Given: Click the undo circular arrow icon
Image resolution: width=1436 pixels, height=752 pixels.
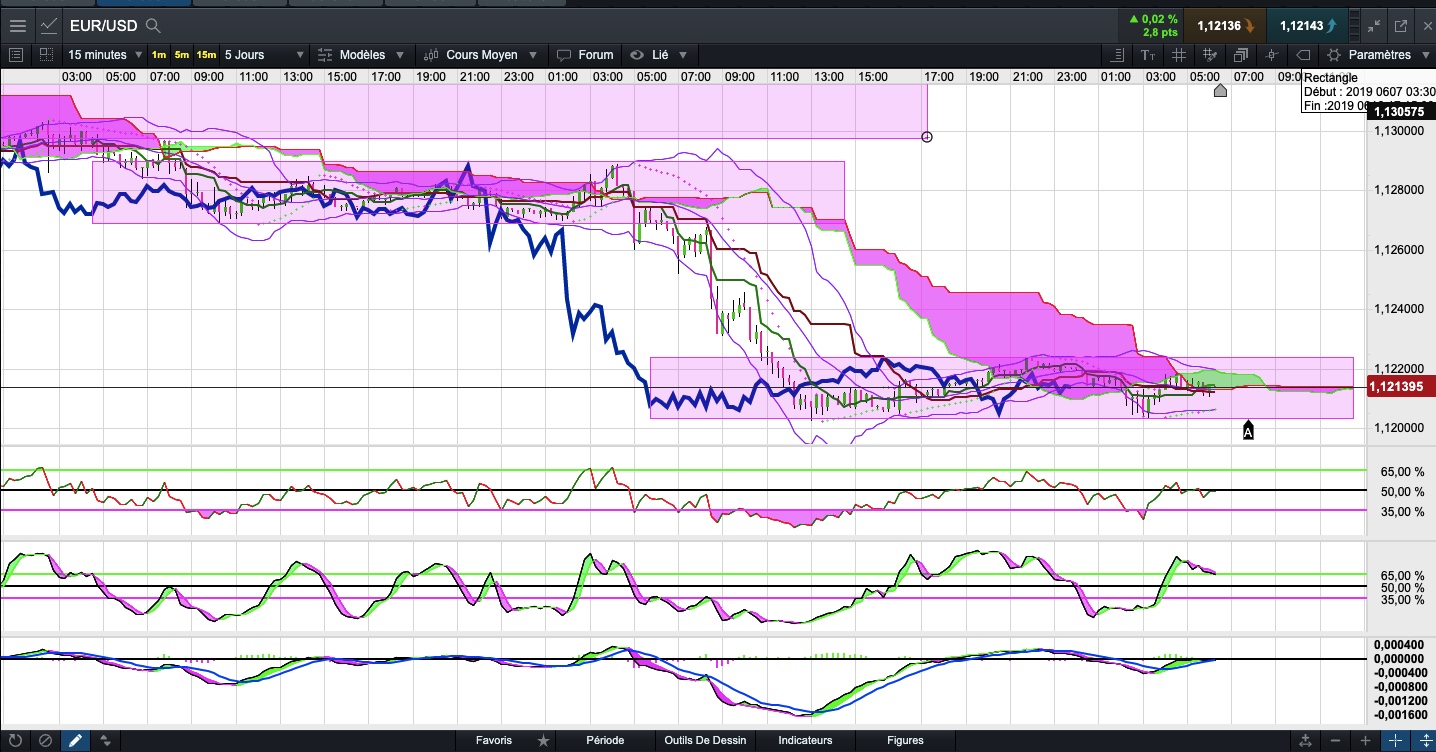Looking at the screenshot, I should tap(15, 741).
